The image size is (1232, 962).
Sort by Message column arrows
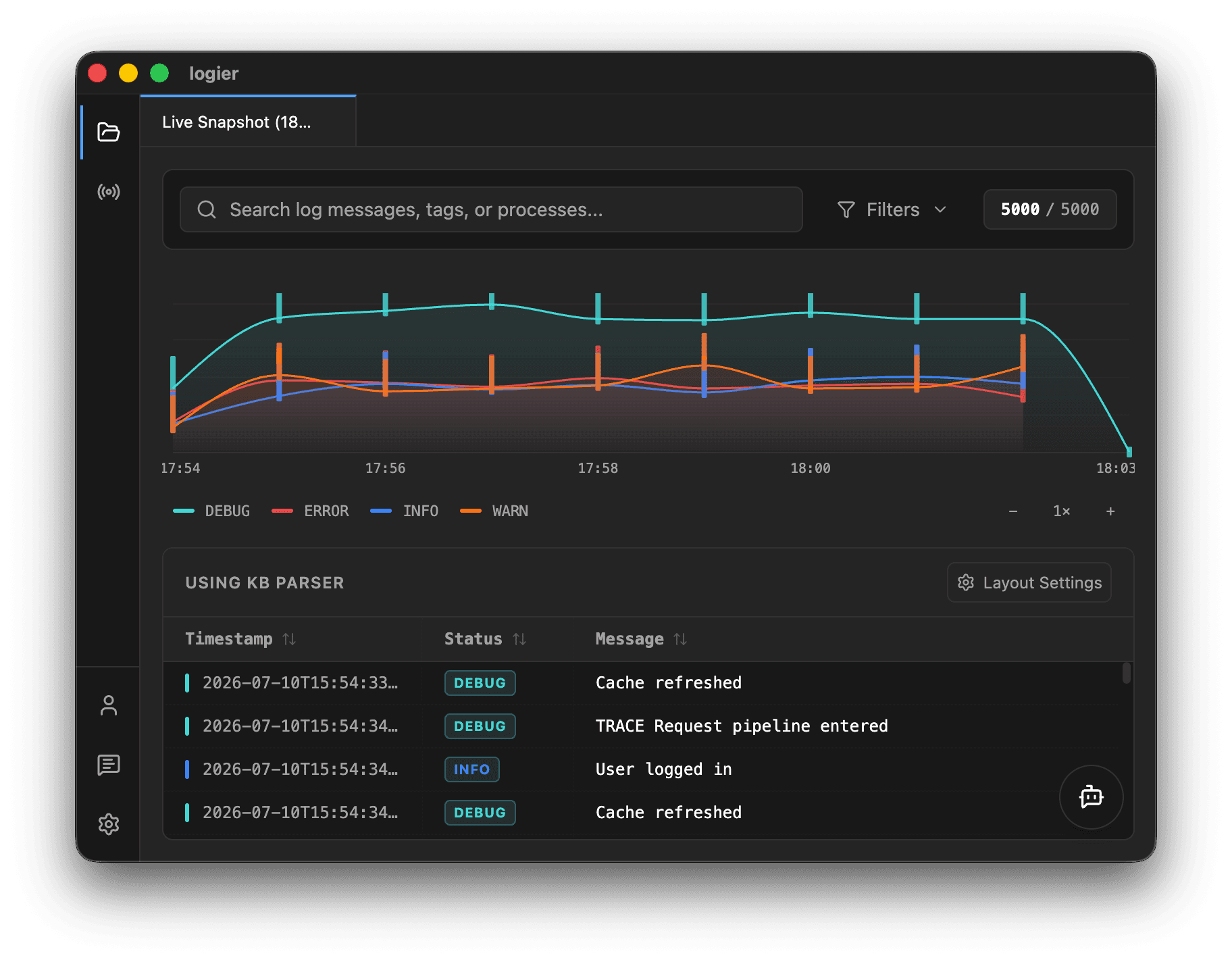[680, 639]
